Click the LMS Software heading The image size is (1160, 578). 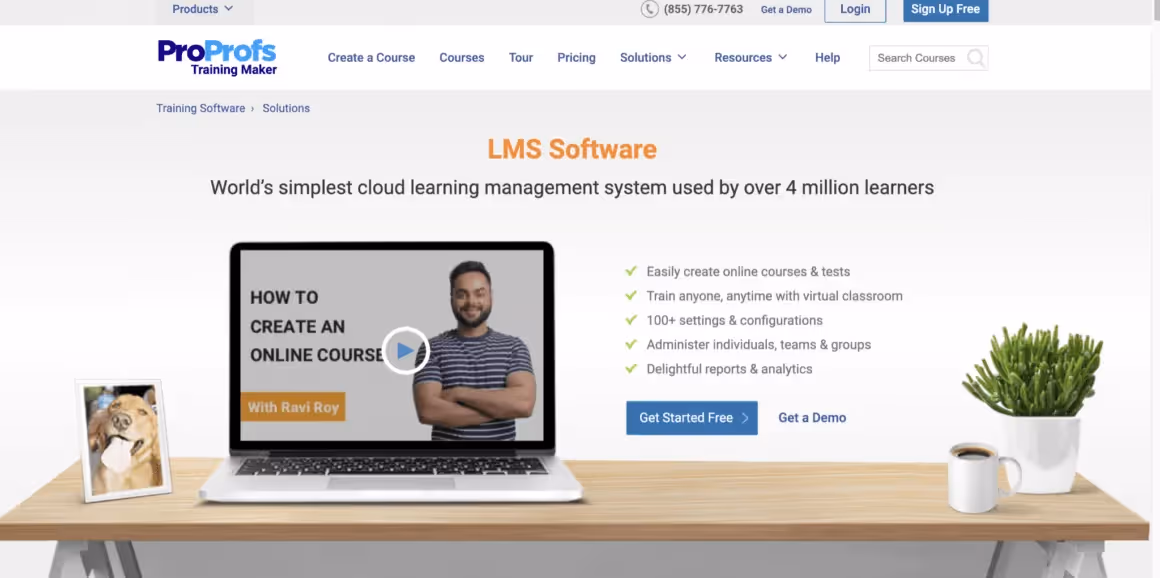click(x=572, y=149)
